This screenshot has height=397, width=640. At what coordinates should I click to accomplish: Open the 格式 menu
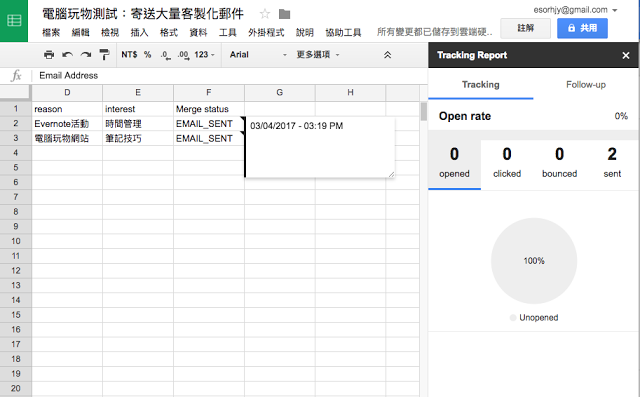(169, 33)
